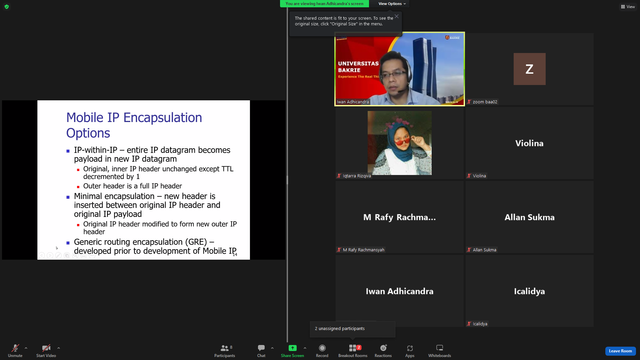Click the Leave Room button
Screen dimensions: 640x360
pyautogui.click(x=620, y=351)
